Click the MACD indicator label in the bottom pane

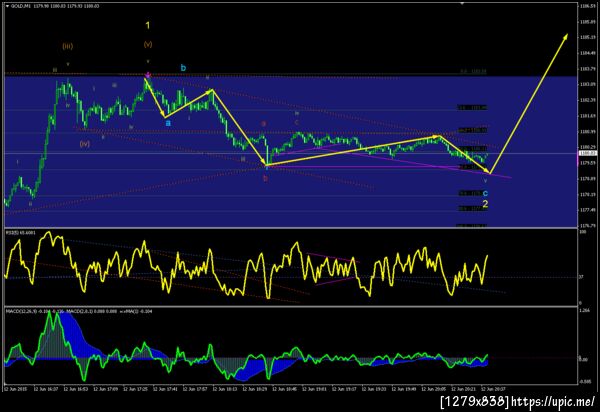(78, 311)
